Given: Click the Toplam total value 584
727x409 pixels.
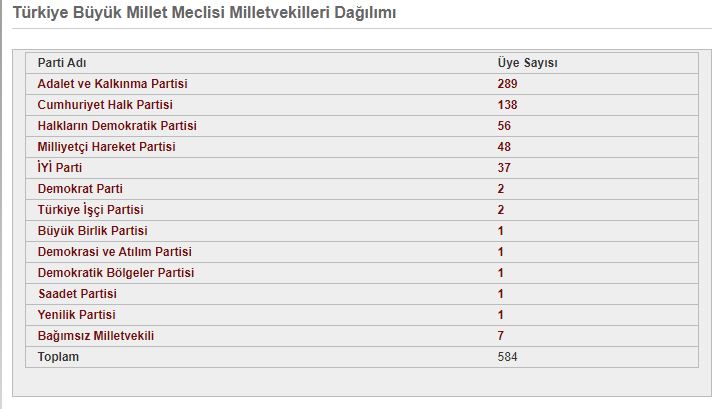Looking at the screenshot, I should (x=507, y=357).
